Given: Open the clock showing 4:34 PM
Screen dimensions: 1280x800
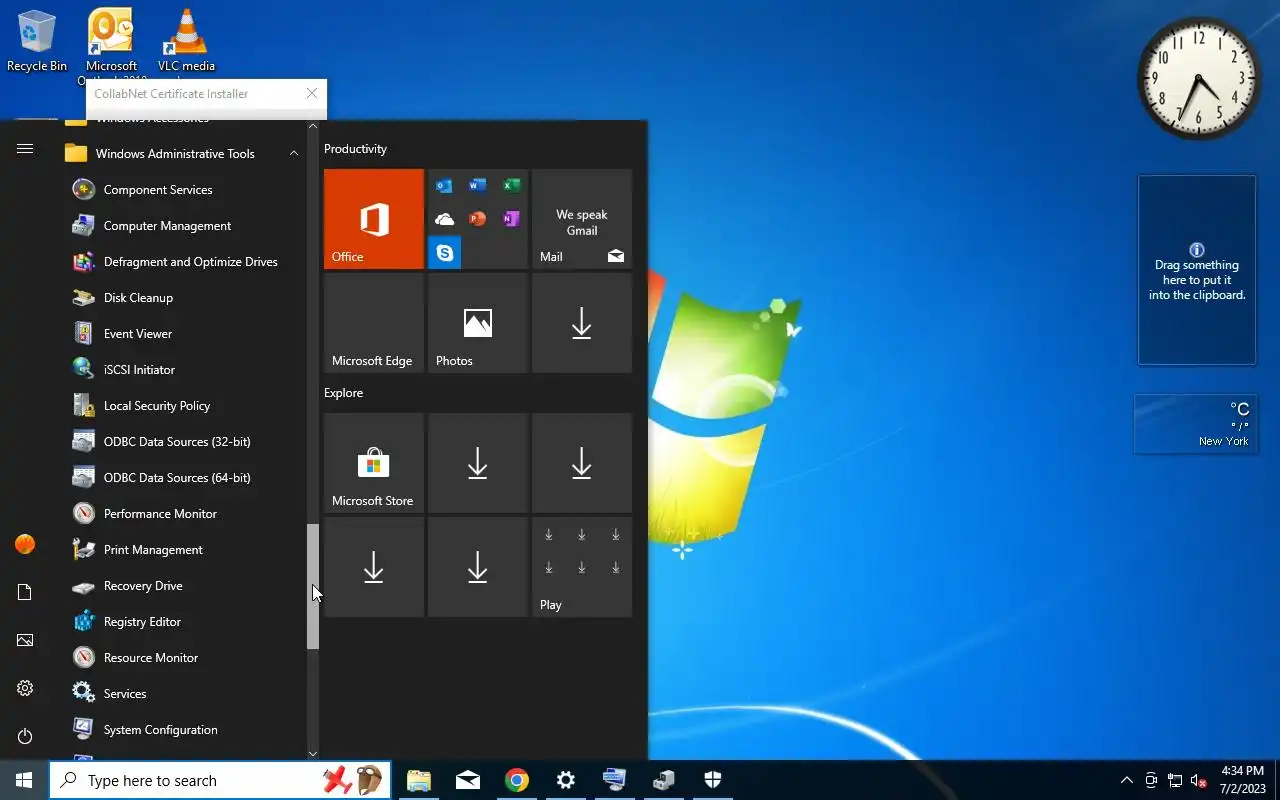Looking at the screenshot, I should point(1242,780).
